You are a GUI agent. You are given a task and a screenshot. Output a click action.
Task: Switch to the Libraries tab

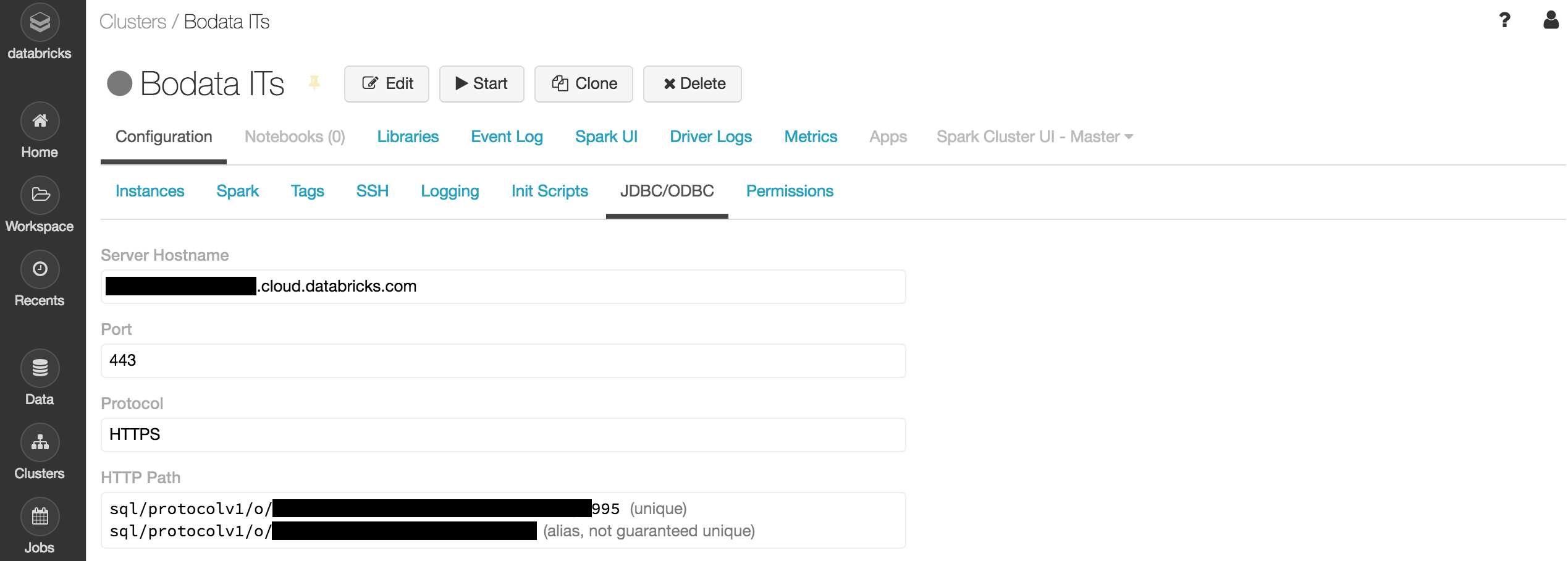point(408,137)
